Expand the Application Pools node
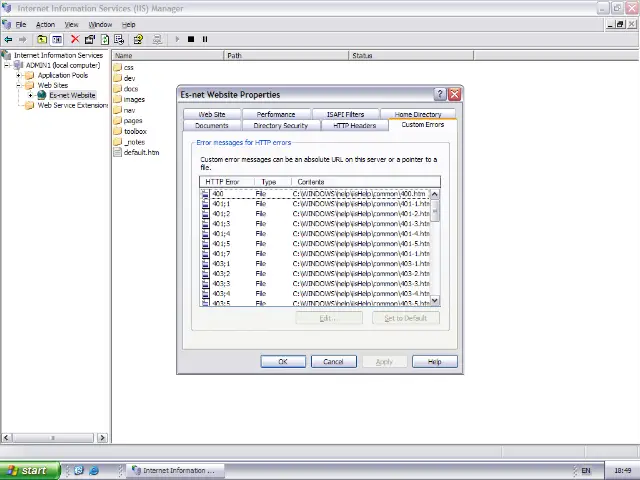Viewport: 640px width, 480px height. point(18,75)
